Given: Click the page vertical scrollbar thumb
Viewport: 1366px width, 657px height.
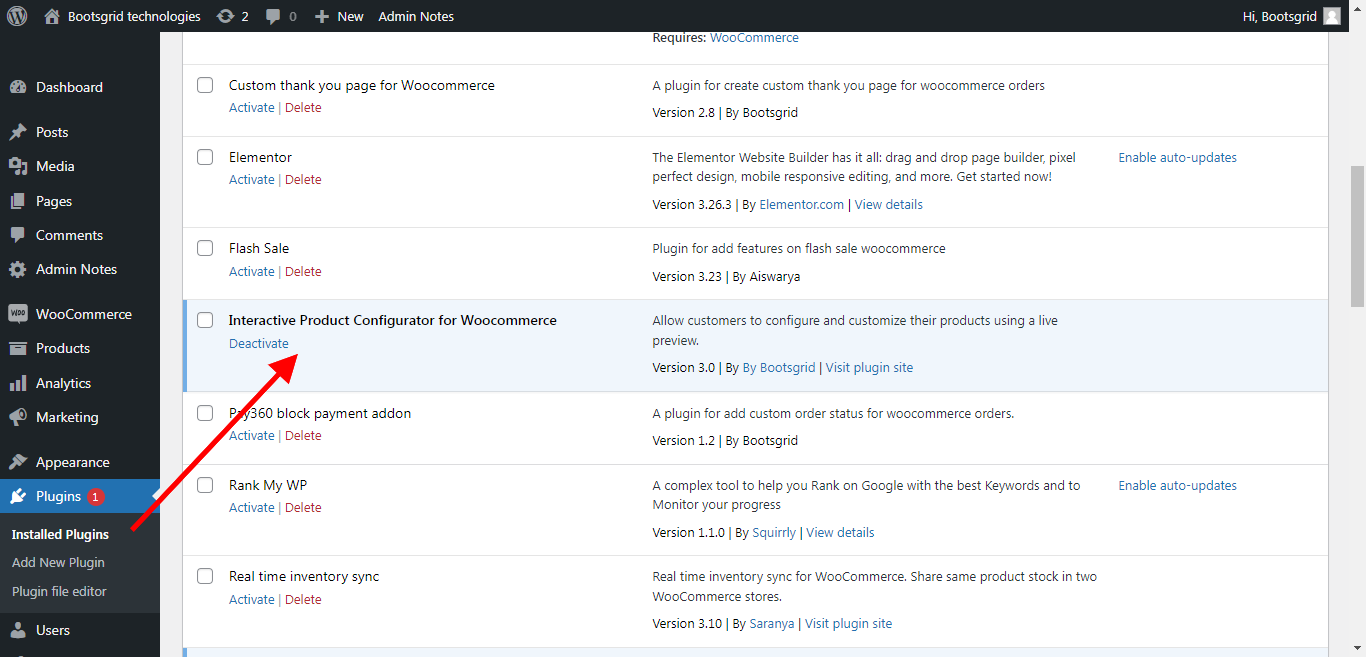Looking at the screenshot, I should 1357,237.
